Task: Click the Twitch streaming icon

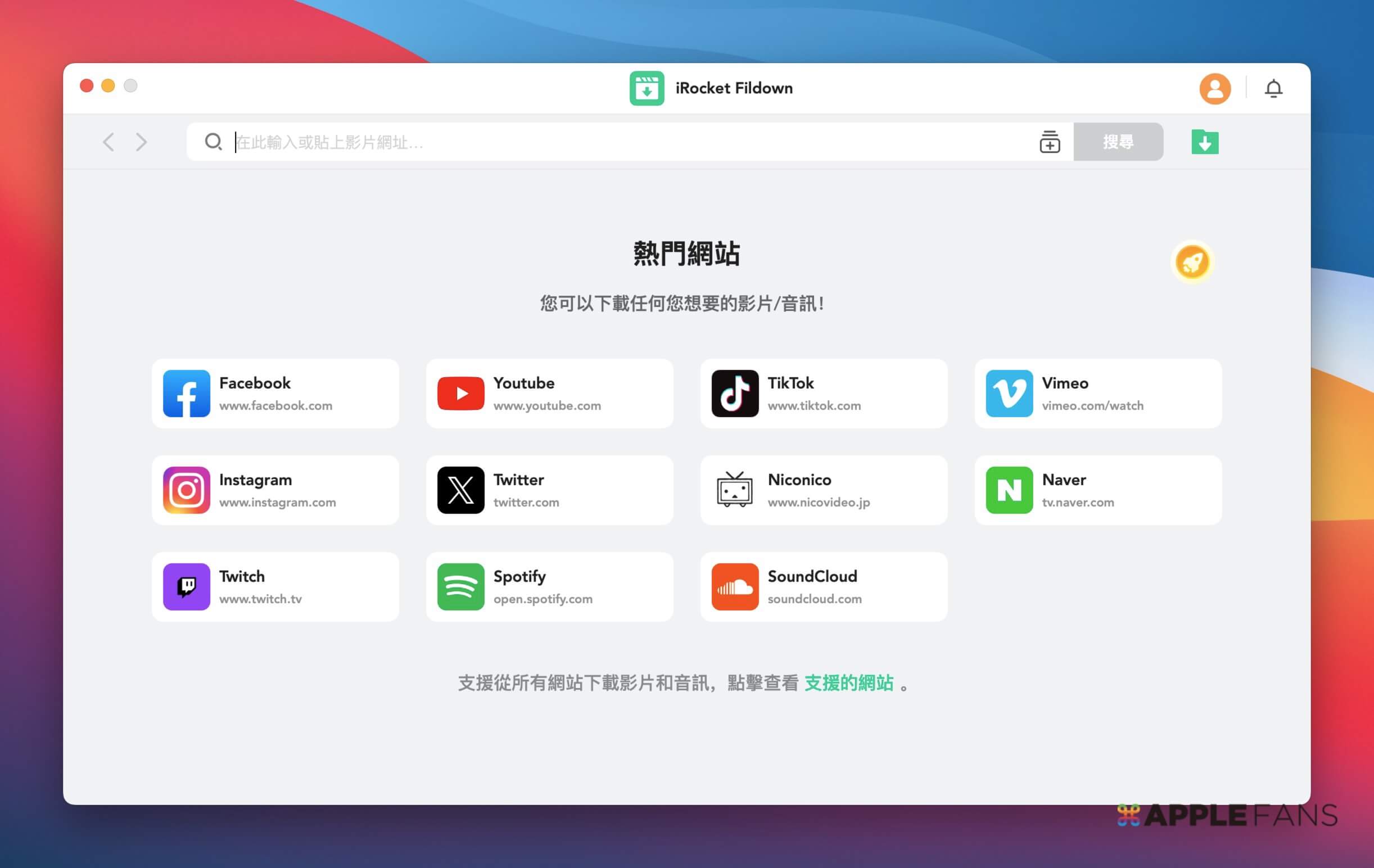Action: [x=186, y=586]
